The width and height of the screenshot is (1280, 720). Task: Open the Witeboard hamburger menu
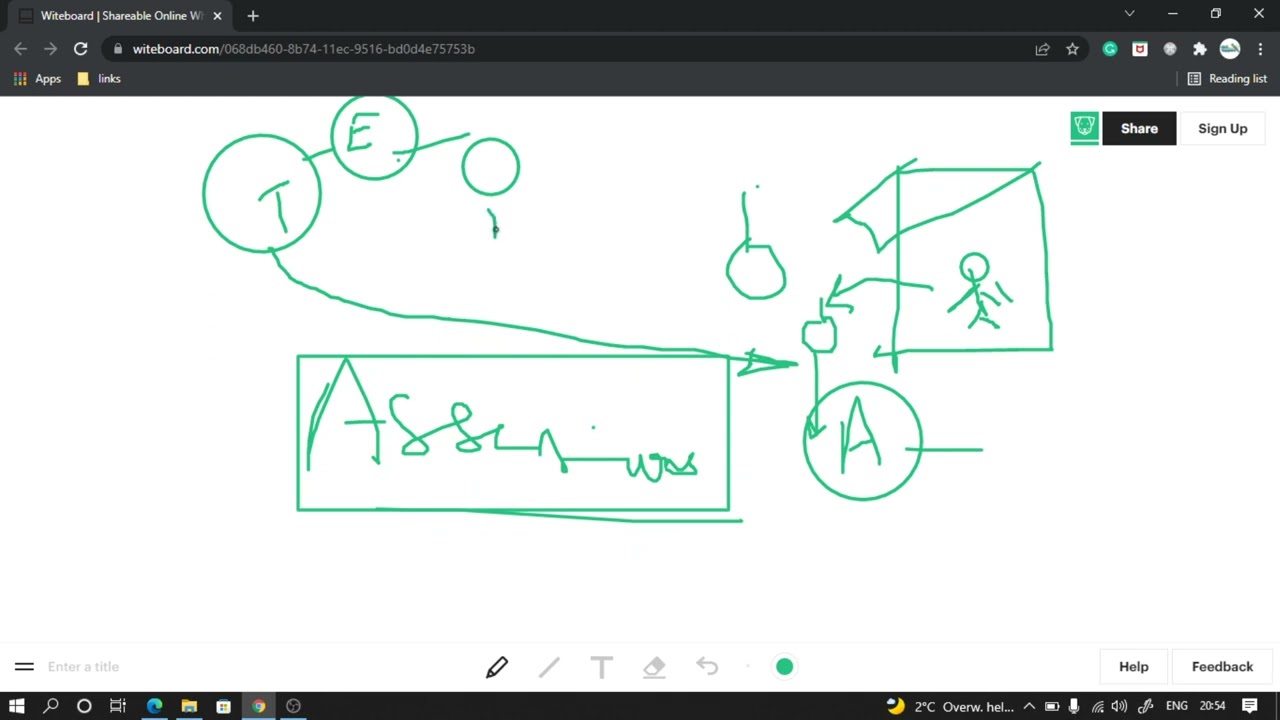(24, 667)
